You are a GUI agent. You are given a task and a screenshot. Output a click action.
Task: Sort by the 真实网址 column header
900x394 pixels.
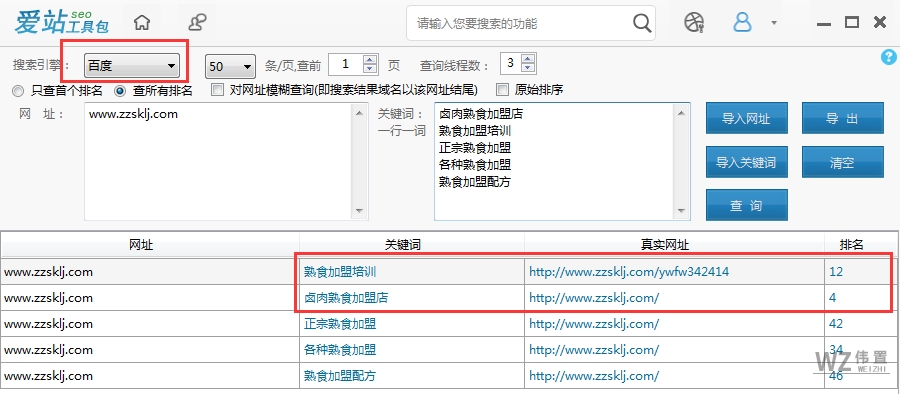(674, 245)
